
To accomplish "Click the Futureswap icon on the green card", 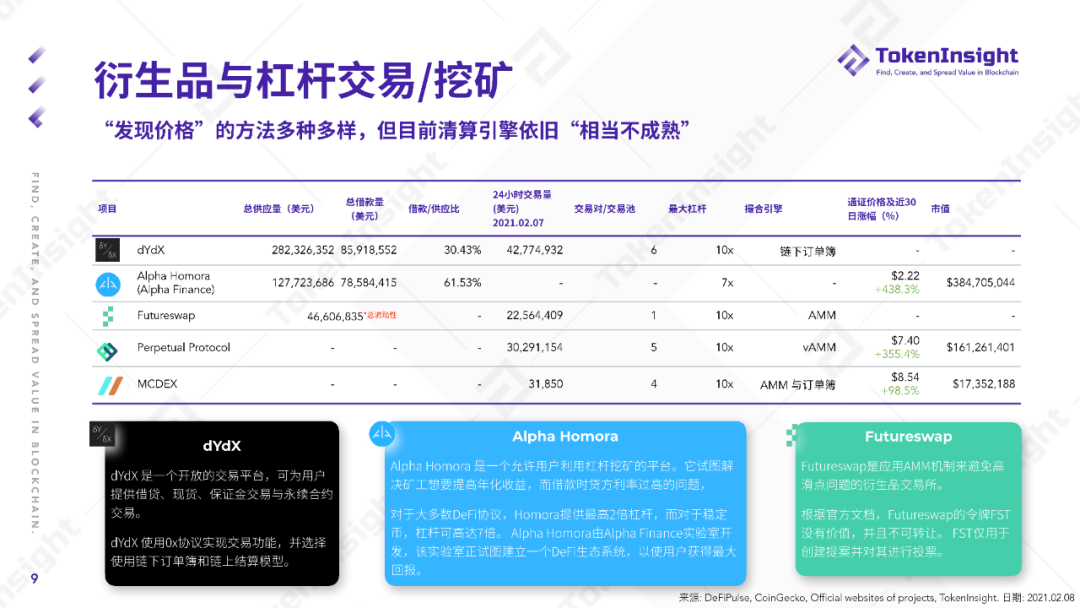I will 791,436.
